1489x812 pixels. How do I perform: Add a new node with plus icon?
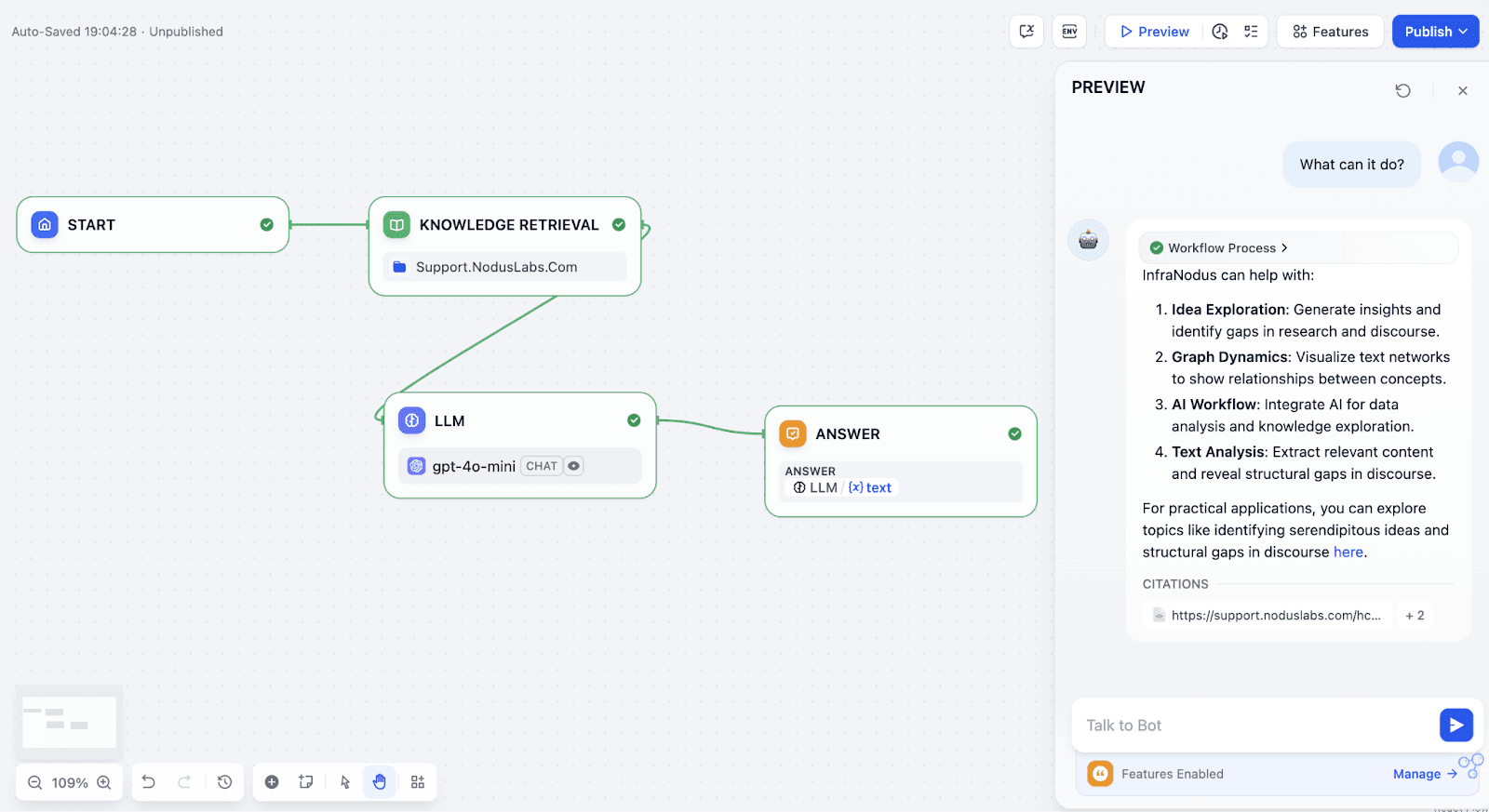pyautogui.click(x=272, y=782)
